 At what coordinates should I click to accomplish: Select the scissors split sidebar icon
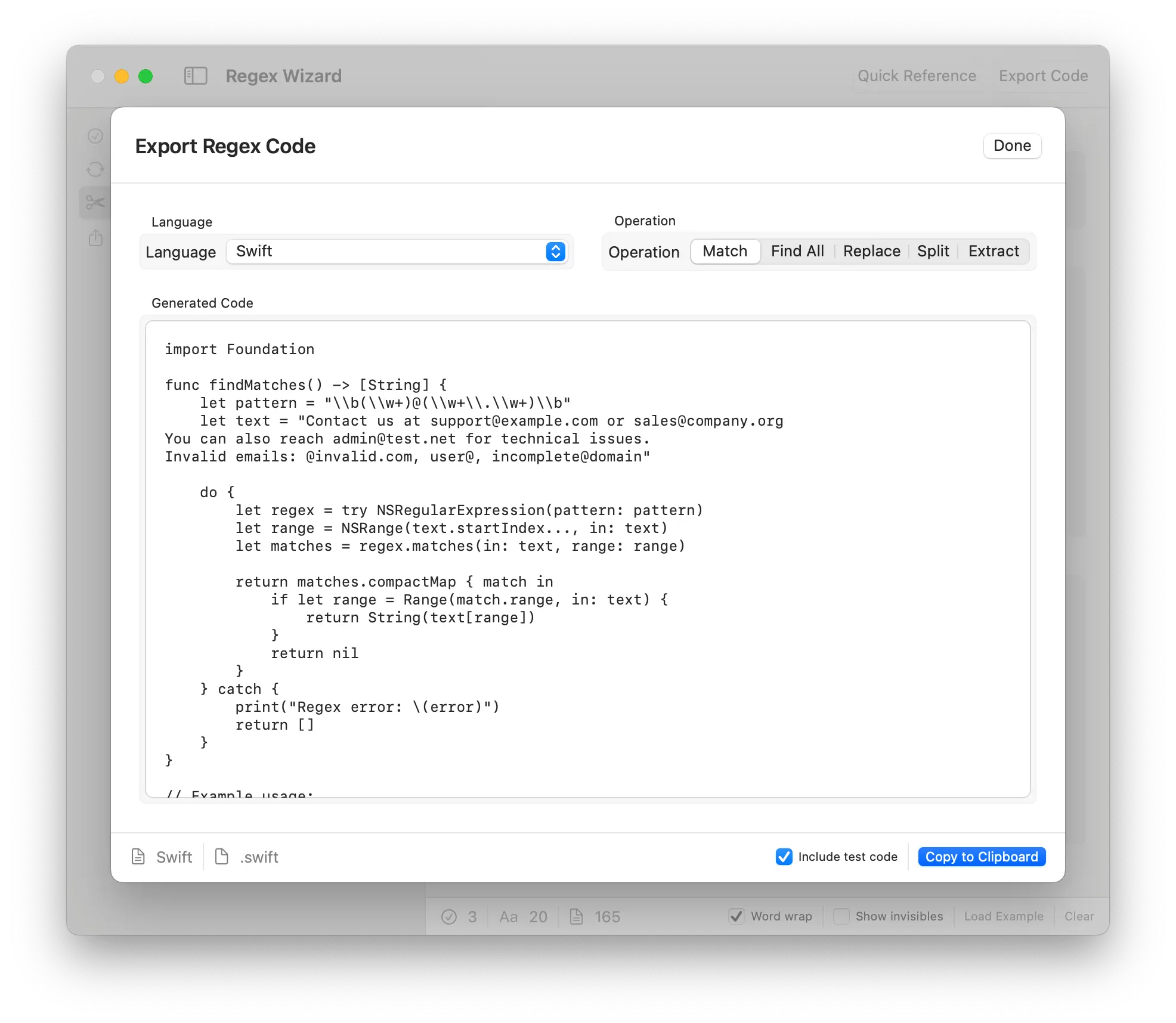tap(95, 203)
